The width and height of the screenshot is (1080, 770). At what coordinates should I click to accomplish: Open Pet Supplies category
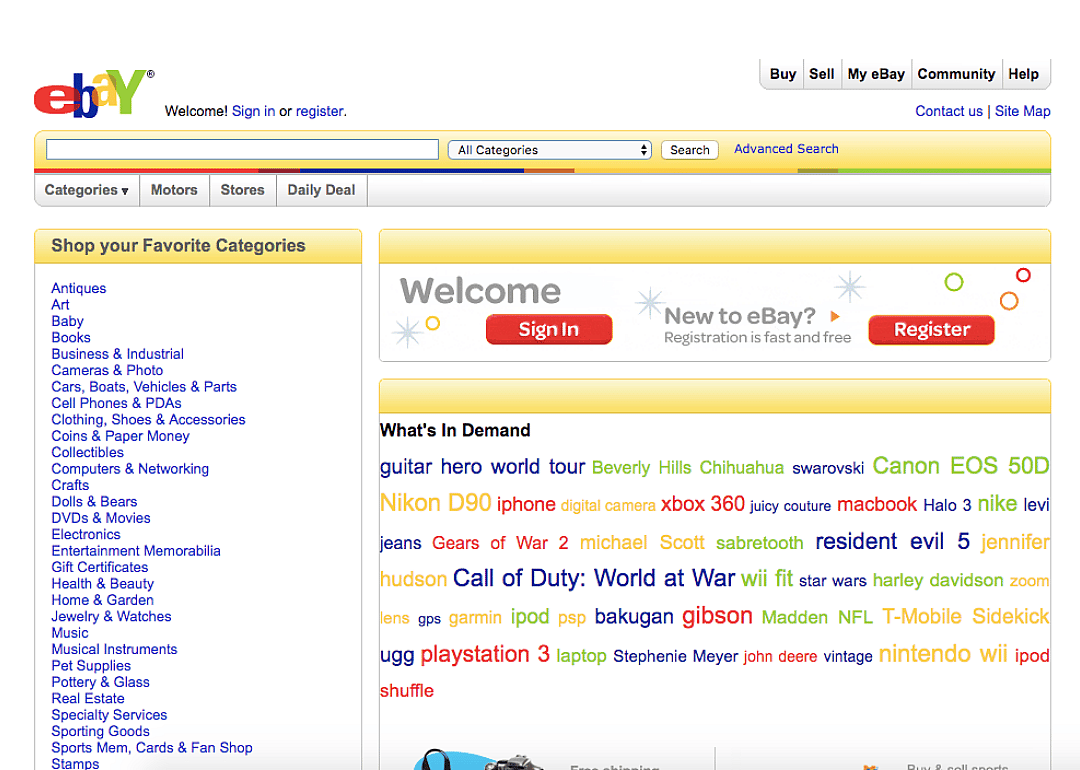pos(91,666)
